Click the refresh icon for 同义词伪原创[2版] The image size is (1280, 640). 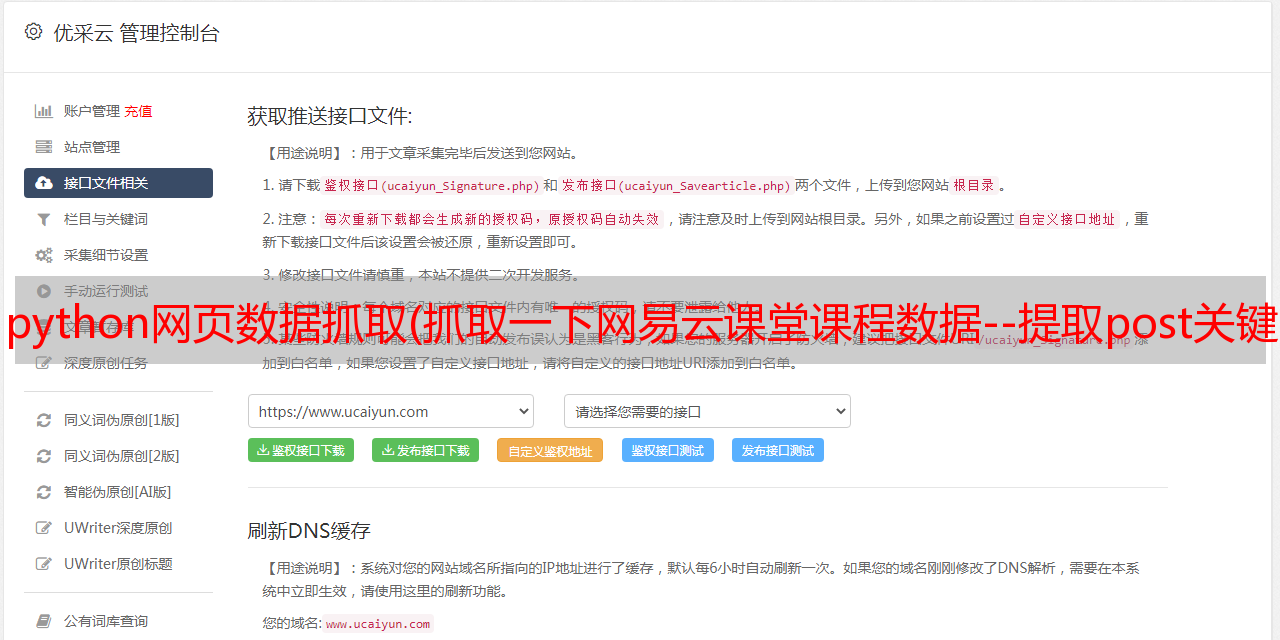(x=44, y=456)
